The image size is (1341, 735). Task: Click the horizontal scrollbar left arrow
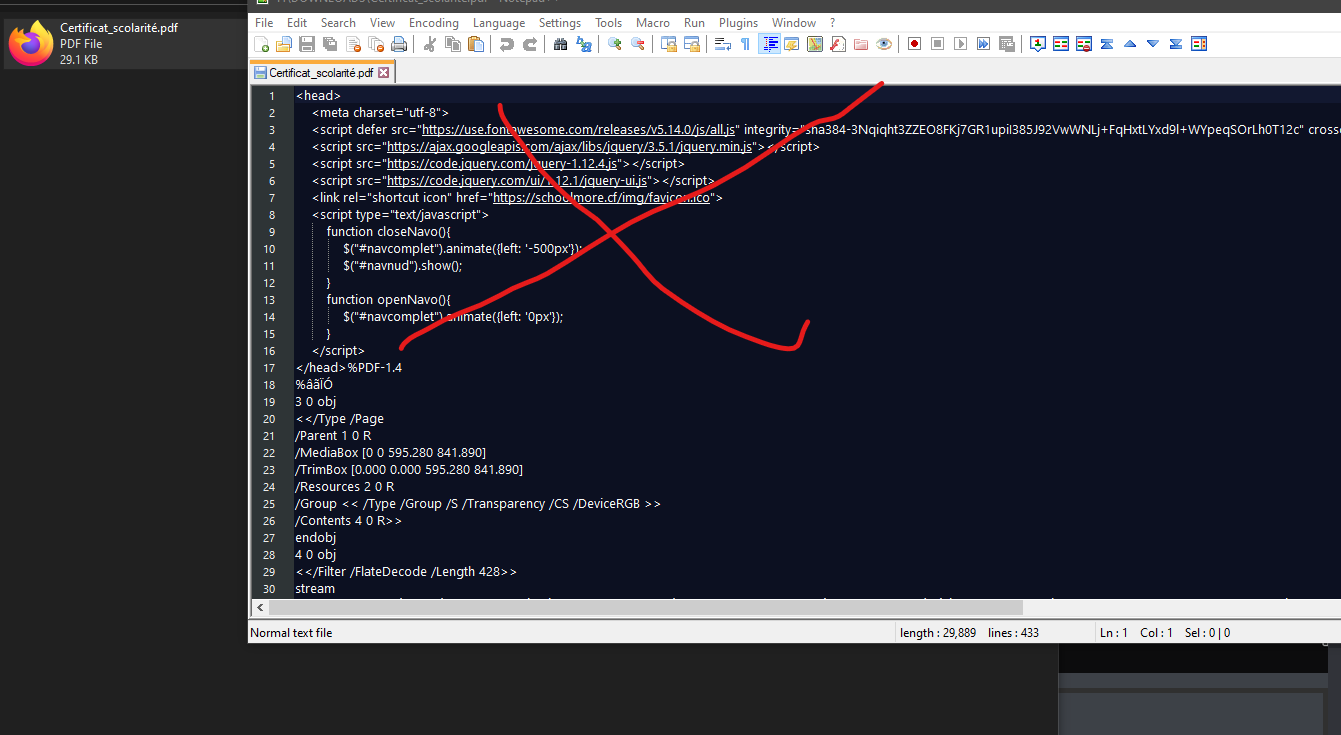click(260, 607)
